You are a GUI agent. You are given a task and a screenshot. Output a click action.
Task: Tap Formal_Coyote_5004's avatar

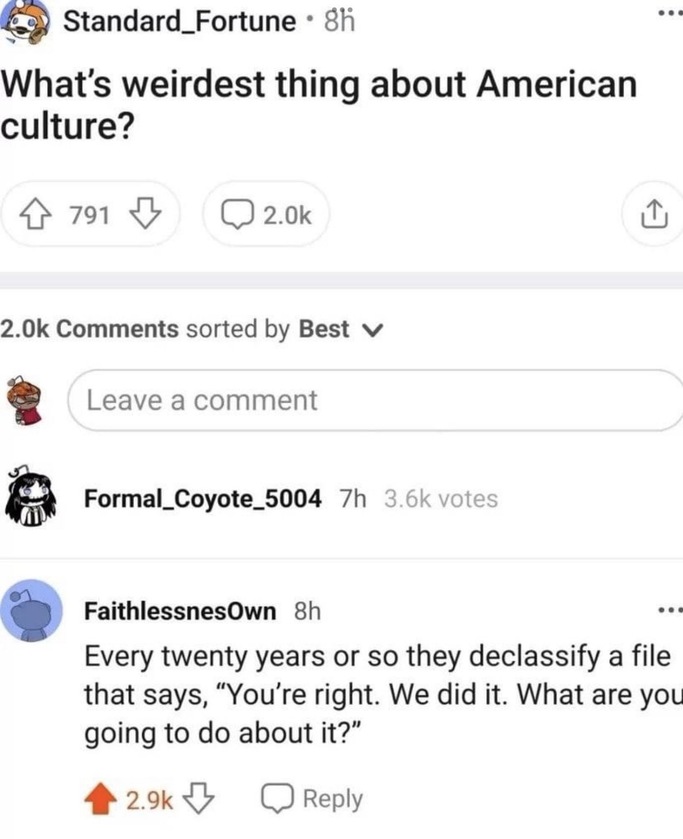click(31, 497)
